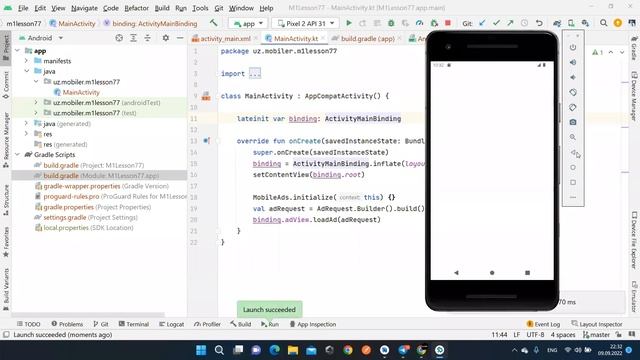Viewport: 640px width, 360px height.
Task: Click the master git branch widget
Action: [596, 335]
